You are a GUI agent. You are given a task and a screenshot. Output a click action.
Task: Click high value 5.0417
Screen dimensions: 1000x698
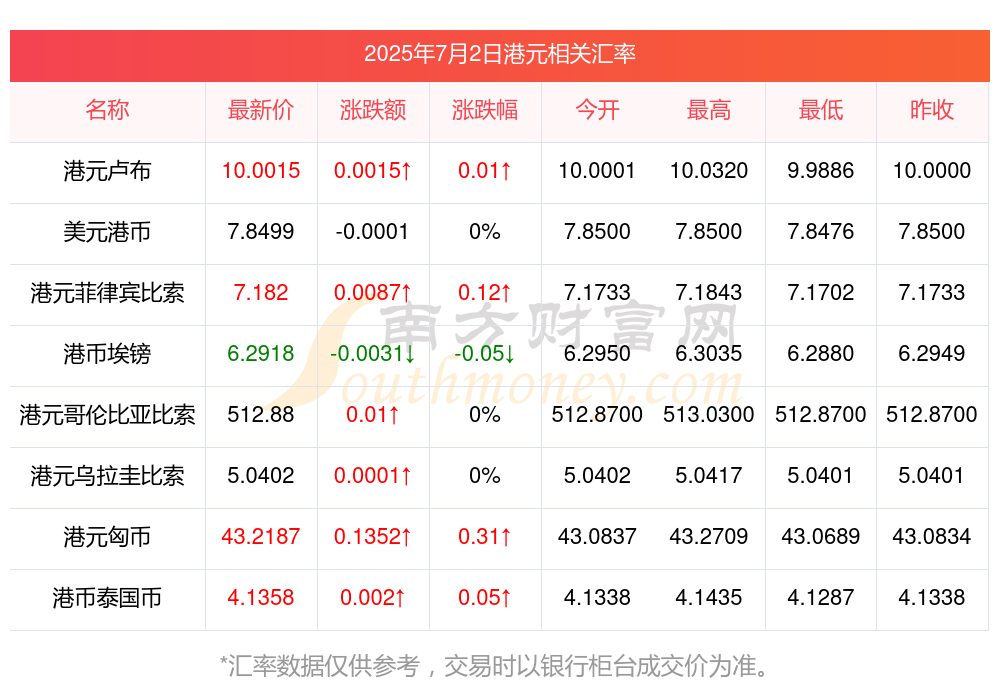(x=709, y=476)
